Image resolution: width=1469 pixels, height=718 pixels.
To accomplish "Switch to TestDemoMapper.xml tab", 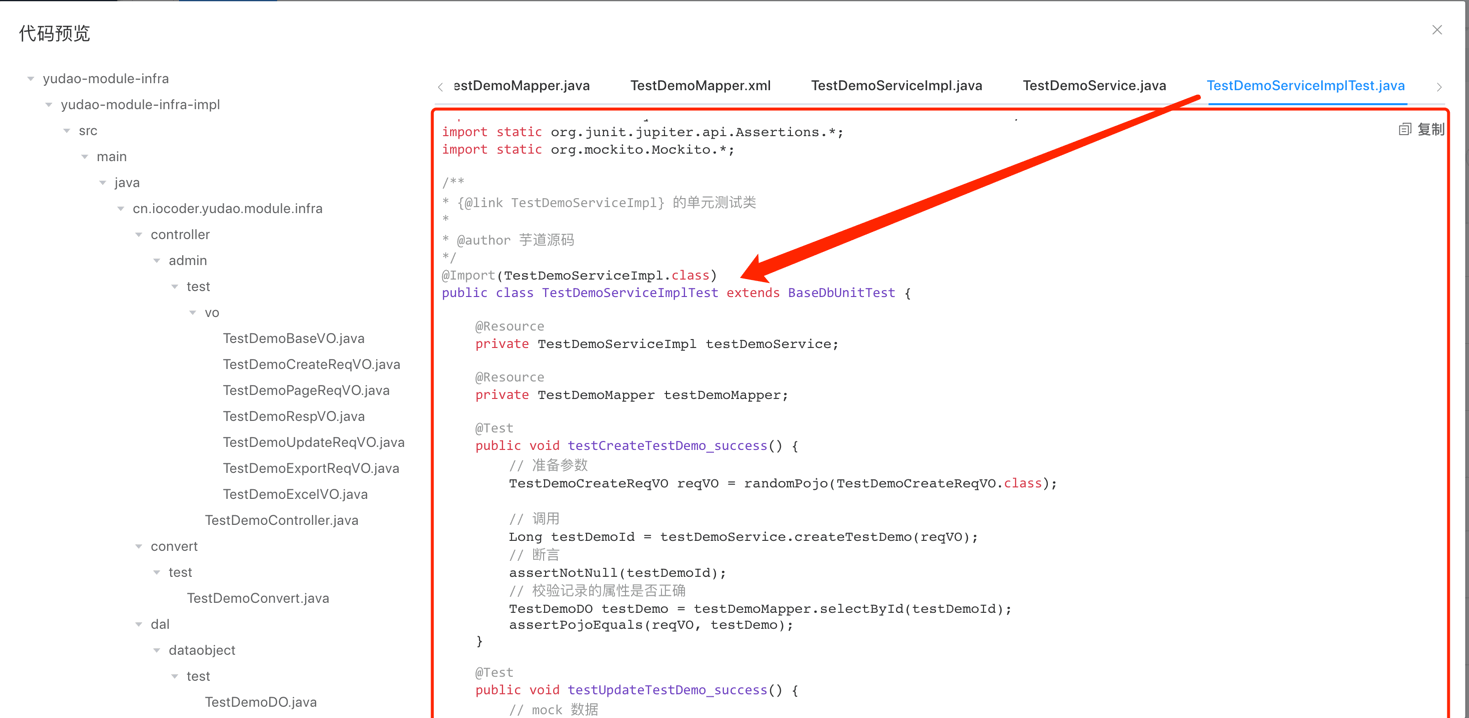I will tap(700, 86).
